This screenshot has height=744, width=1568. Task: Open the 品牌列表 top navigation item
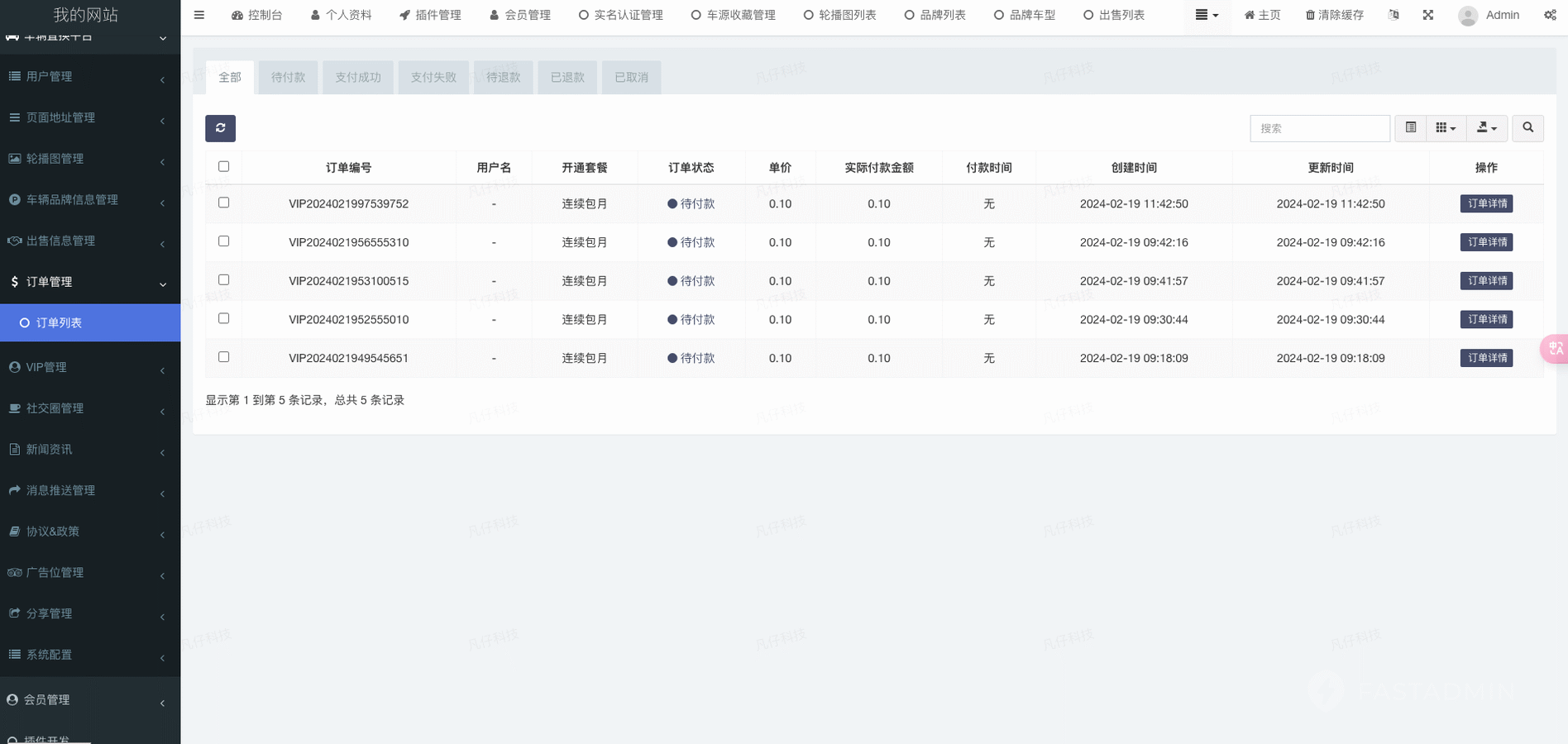(x=935, y=15)
